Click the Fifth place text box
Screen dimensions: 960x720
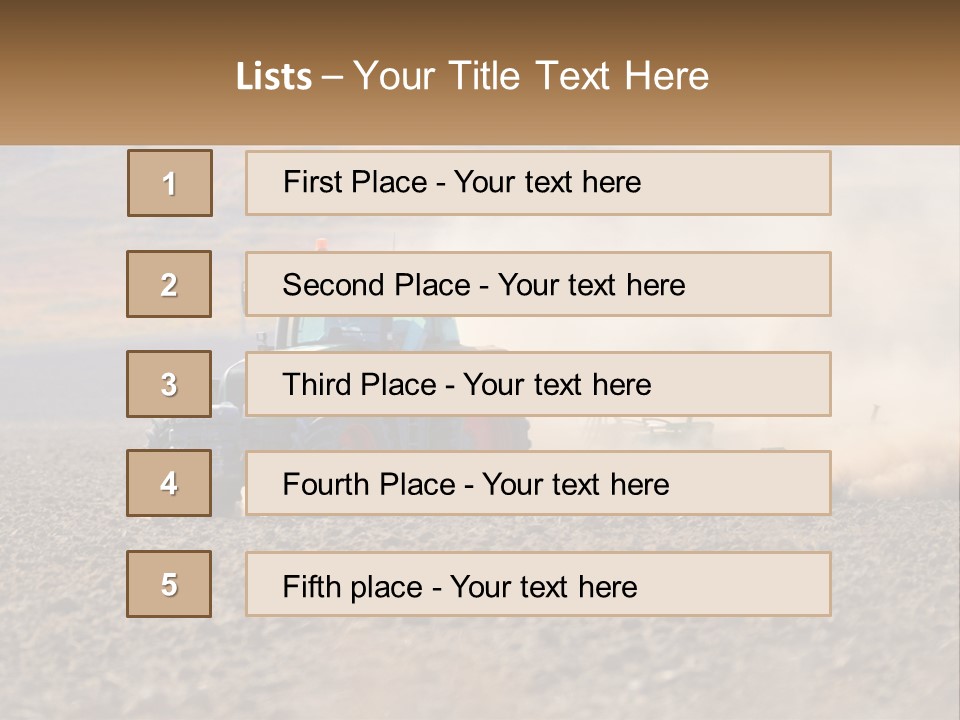pyautogui.click(x=538, y=584)
